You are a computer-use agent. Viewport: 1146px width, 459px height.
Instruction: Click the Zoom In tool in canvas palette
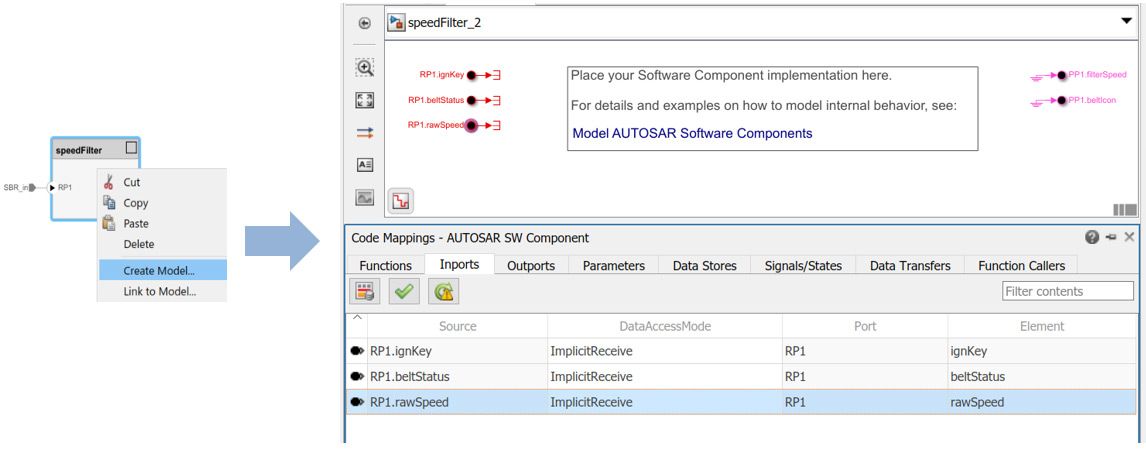(365, 68)
